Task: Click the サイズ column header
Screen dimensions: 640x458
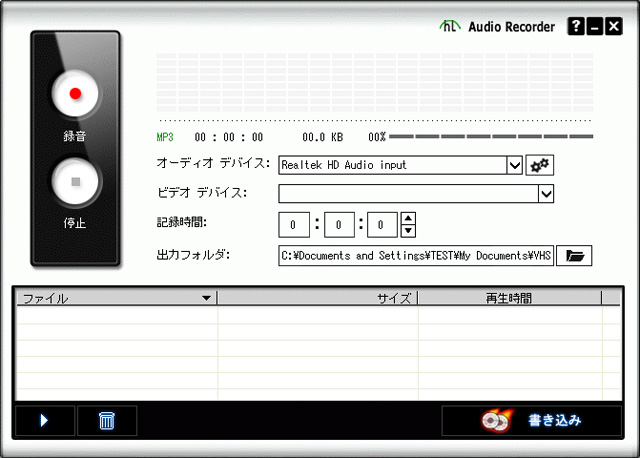Action: [x=318, y=298]
